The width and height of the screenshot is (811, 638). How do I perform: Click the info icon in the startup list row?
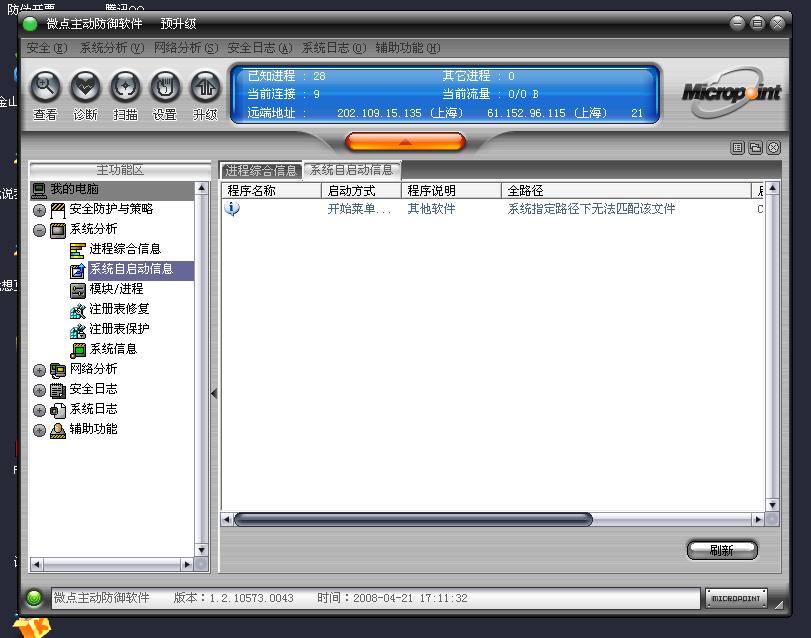point(232,208)
